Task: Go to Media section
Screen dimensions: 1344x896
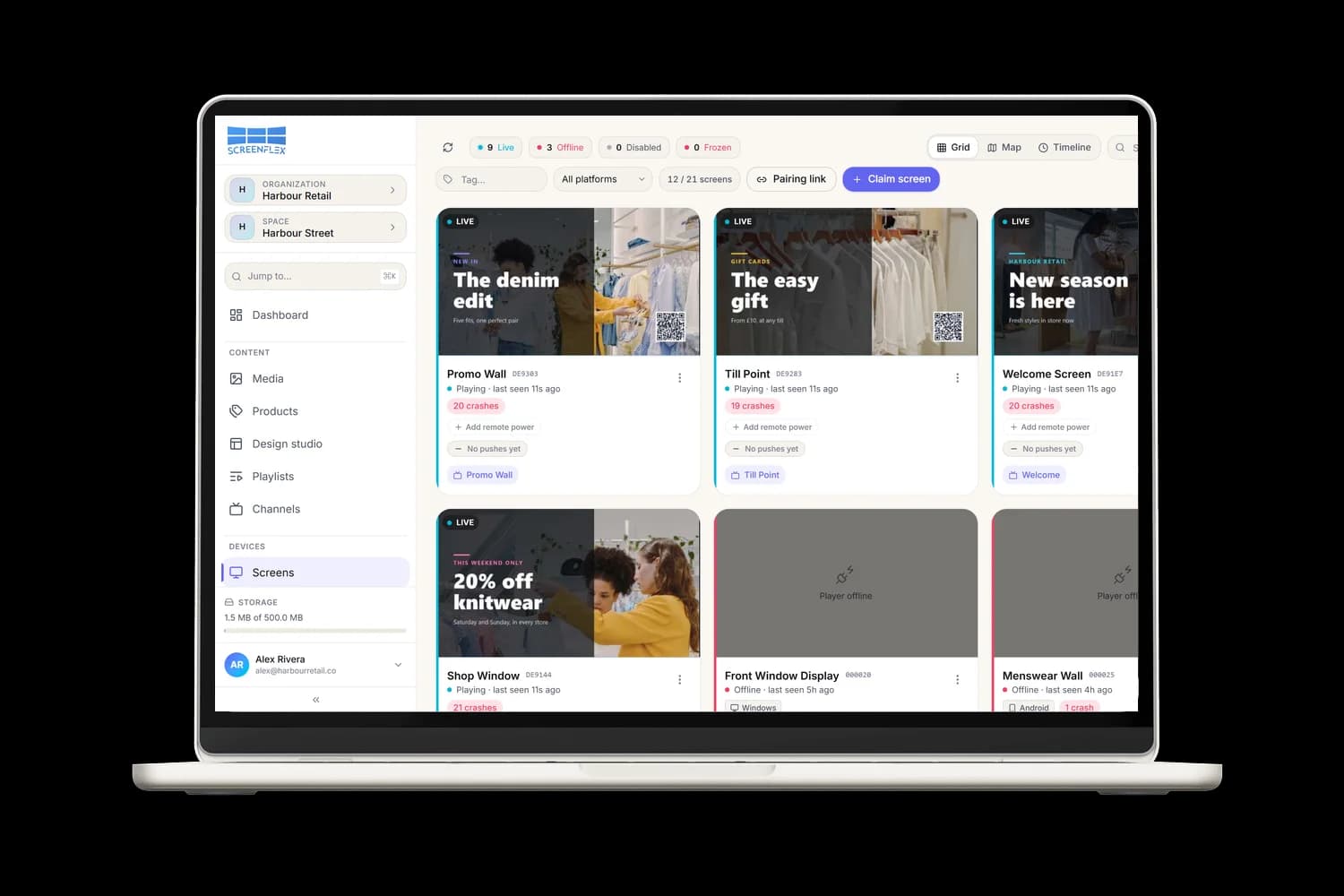Action: 315,379
